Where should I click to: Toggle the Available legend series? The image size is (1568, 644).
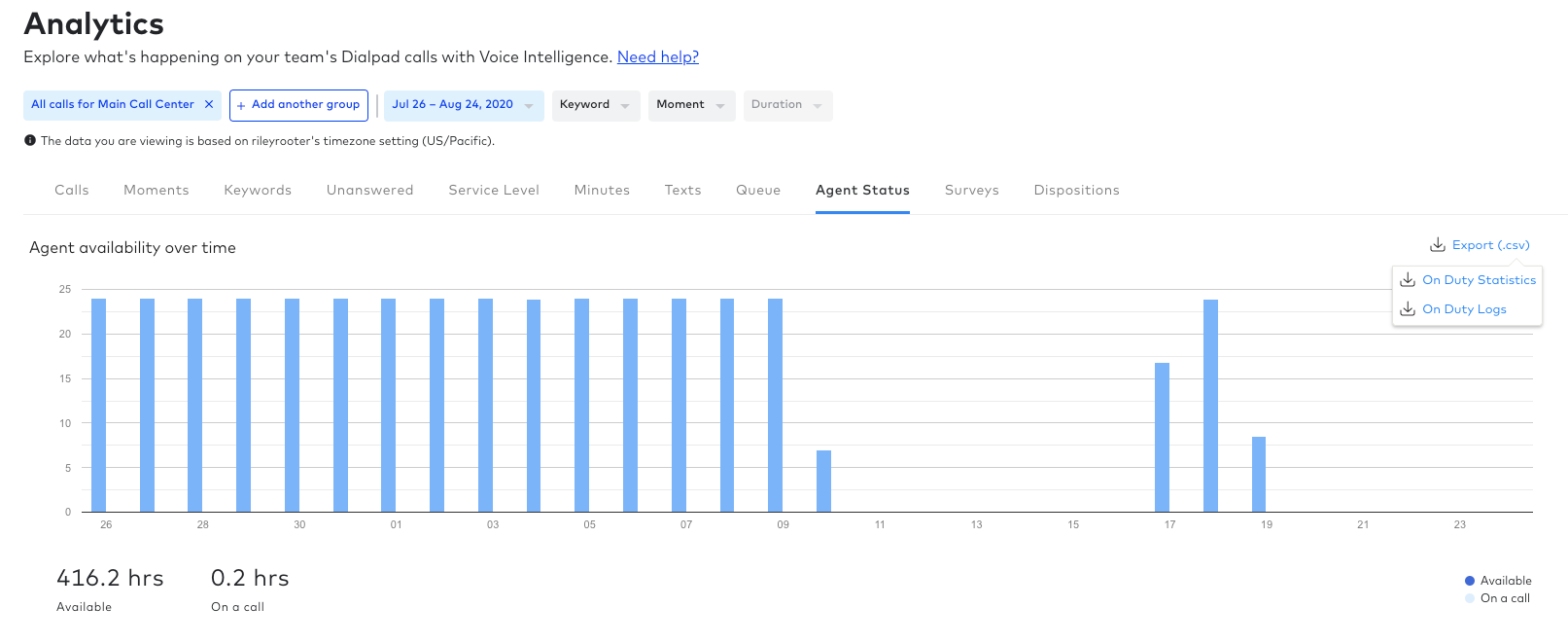[x=1498, y=581]
